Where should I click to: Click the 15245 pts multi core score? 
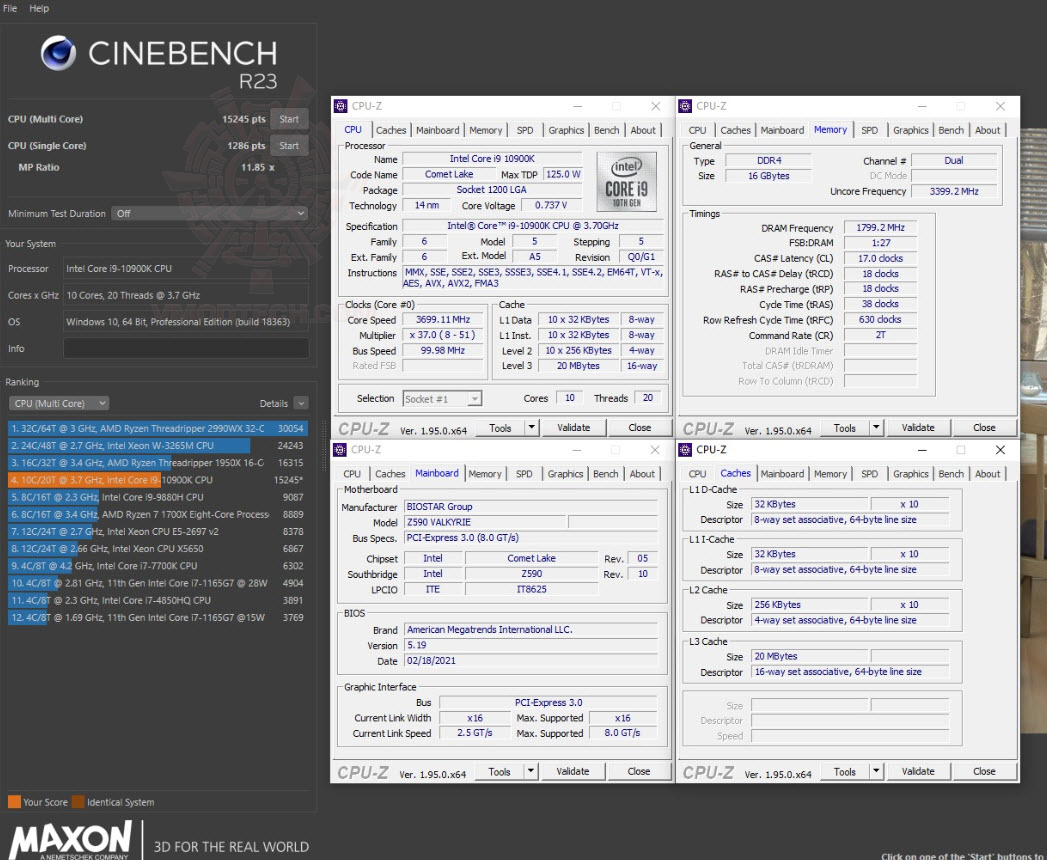click(x=244, y=120)
